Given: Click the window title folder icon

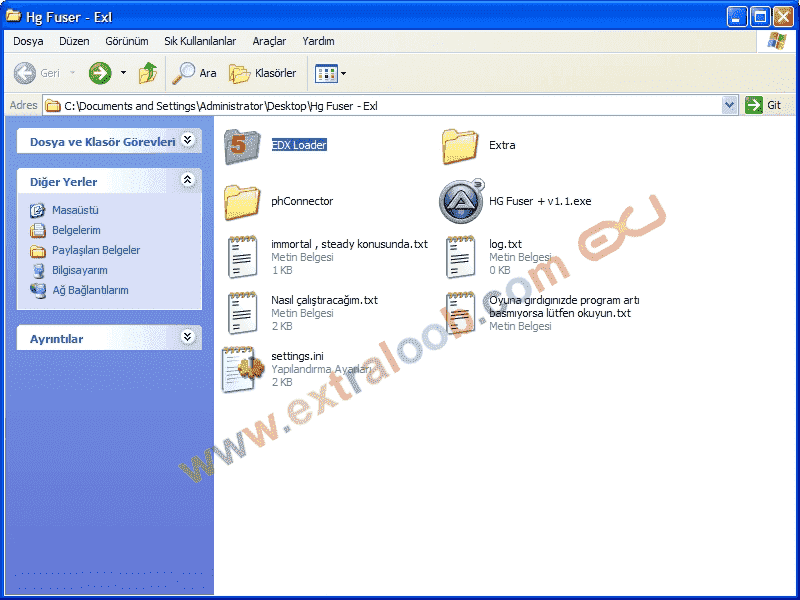Looking at the screenshot, I should (13, 16).
